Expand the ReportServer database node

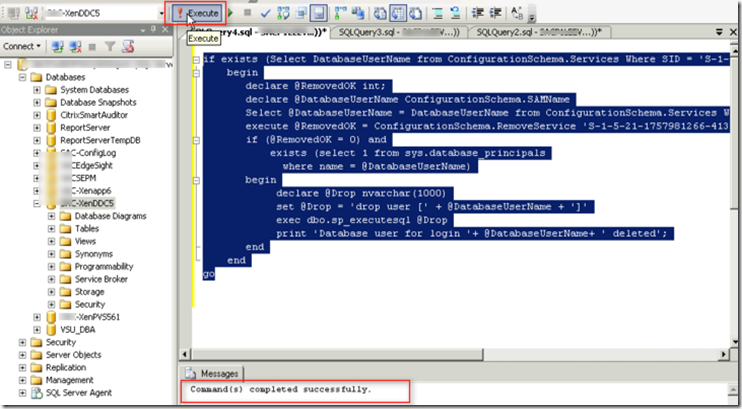tap(37, 128)
